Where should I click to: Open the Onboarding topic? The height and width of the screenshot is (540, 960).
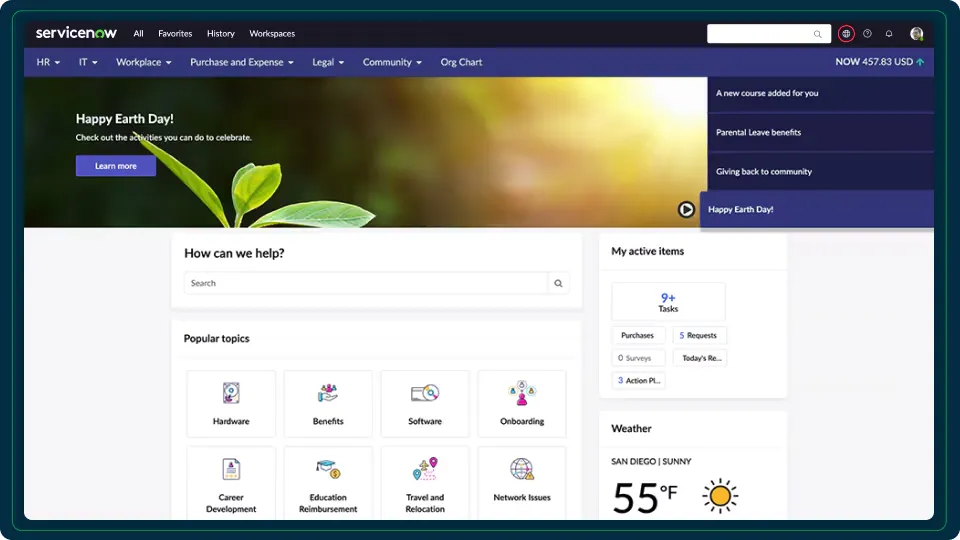522,403
